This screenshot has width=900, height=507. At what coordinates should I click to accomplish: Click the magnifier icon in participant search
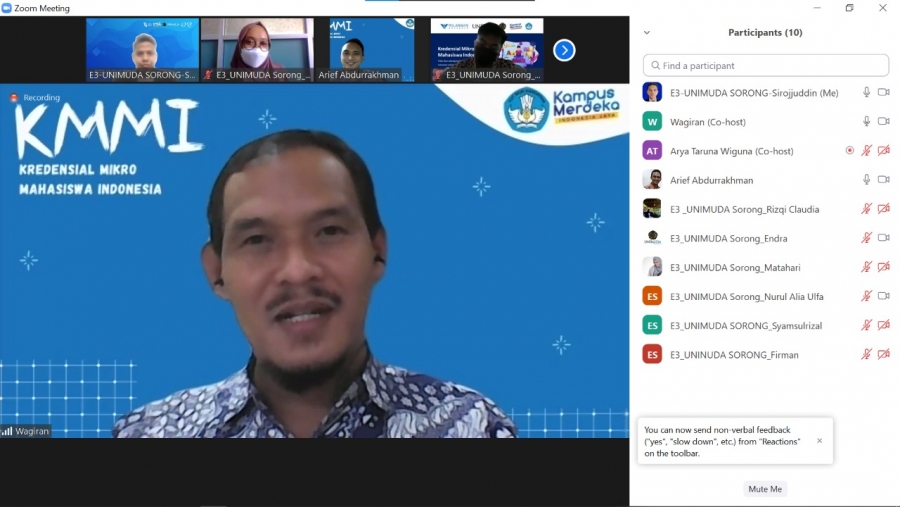pos(655,65)
